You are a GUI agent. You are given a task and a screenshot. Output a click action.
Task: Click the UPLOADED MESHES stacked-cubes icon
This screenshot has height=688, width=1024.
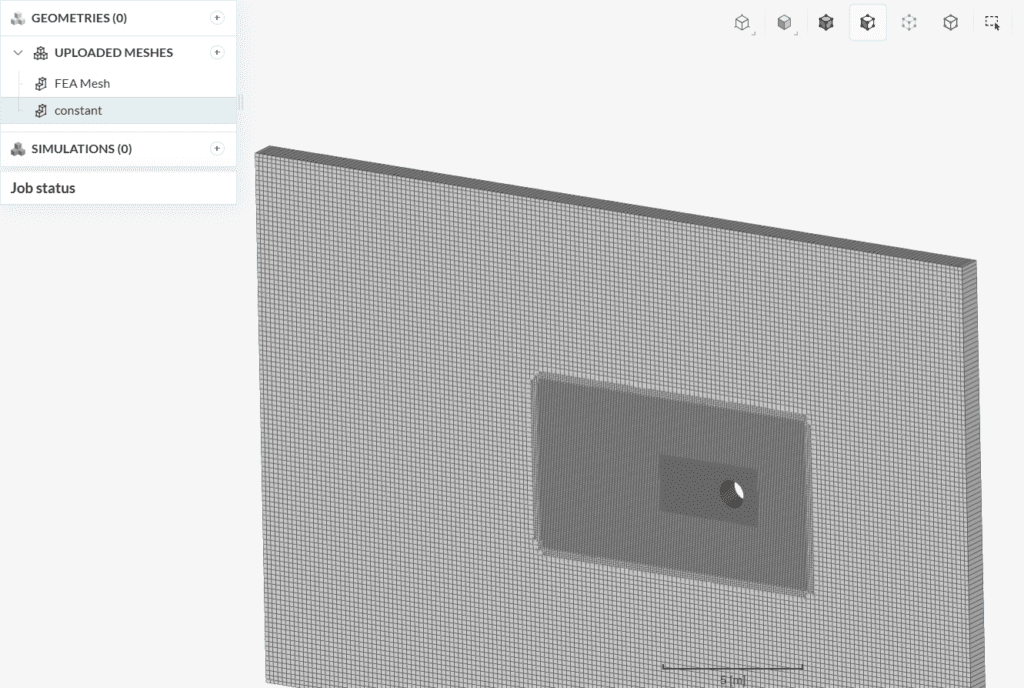40,52
